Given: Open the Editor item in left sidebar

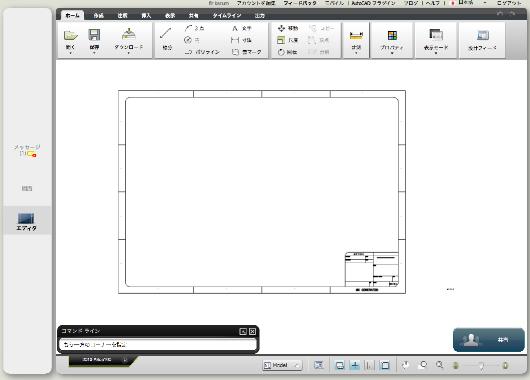Looking at the screenshot, I should [26, 221].
